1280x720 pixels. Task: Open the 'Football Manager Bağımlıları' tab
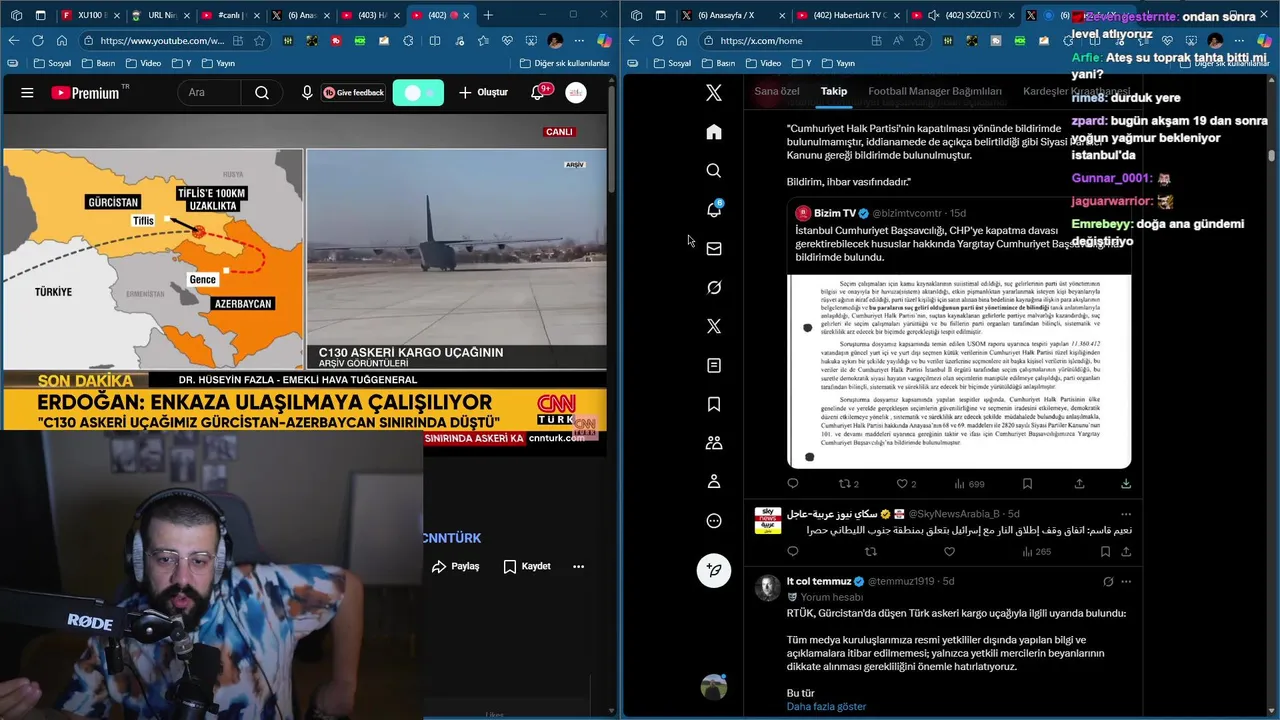pos(935,91)
